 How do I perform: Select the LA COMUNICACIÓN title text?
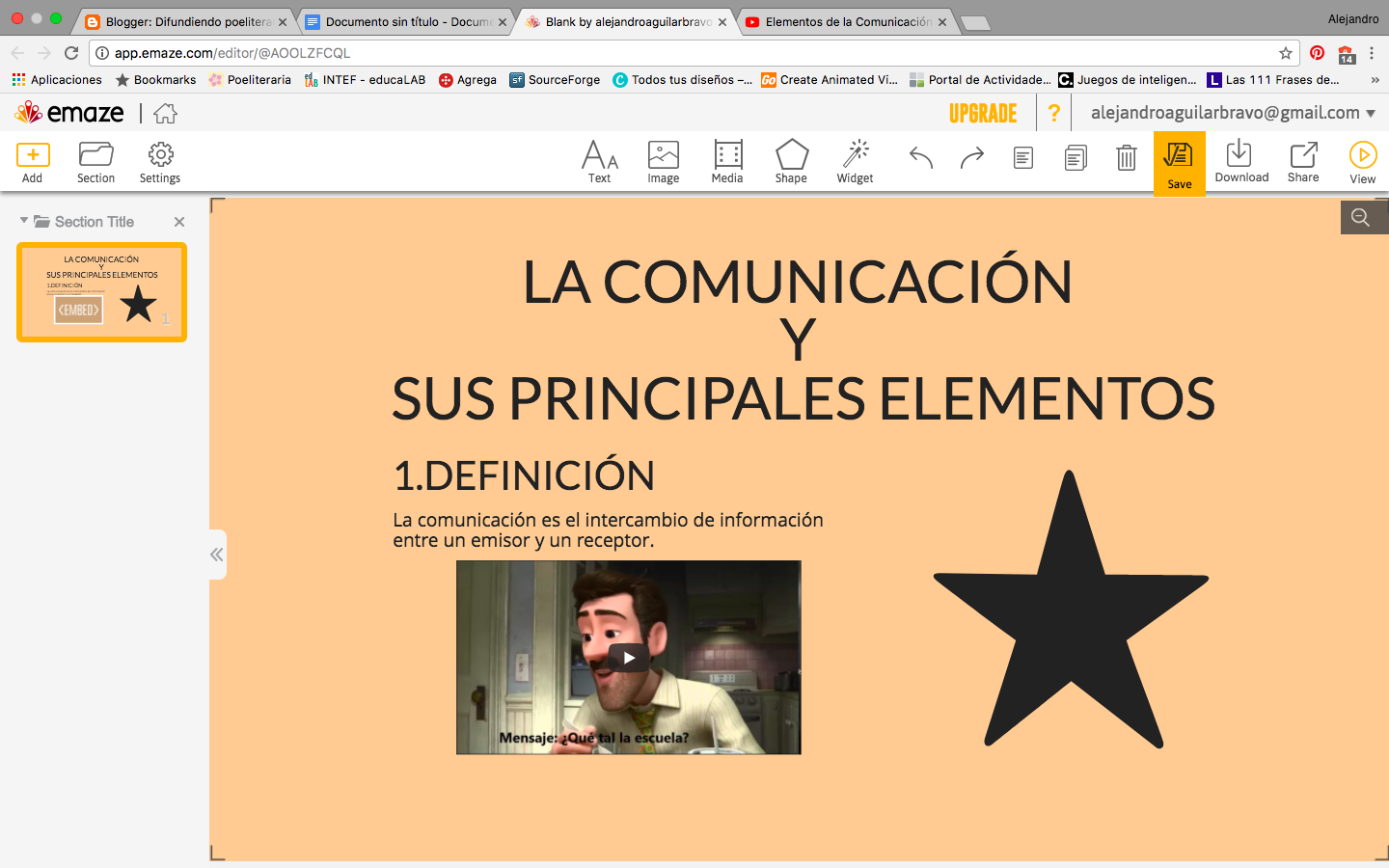pyautogui.click(x=798, y=282)
